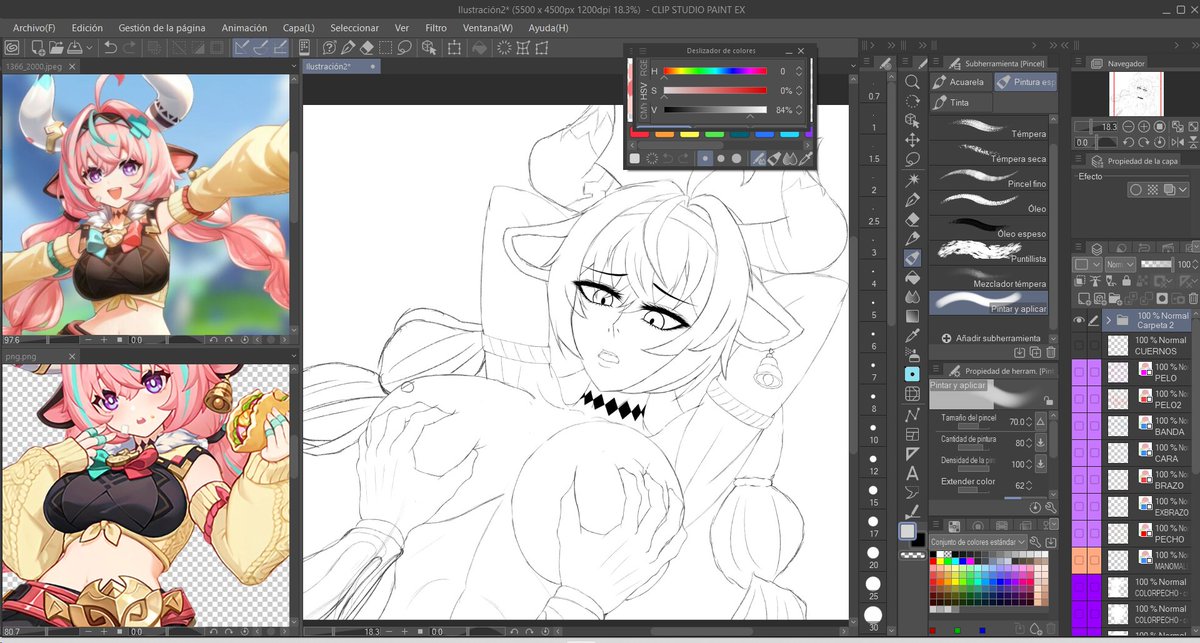
Task: Expand the Carpeta 2 layer folder
Action: click(x=1108, y=321)
